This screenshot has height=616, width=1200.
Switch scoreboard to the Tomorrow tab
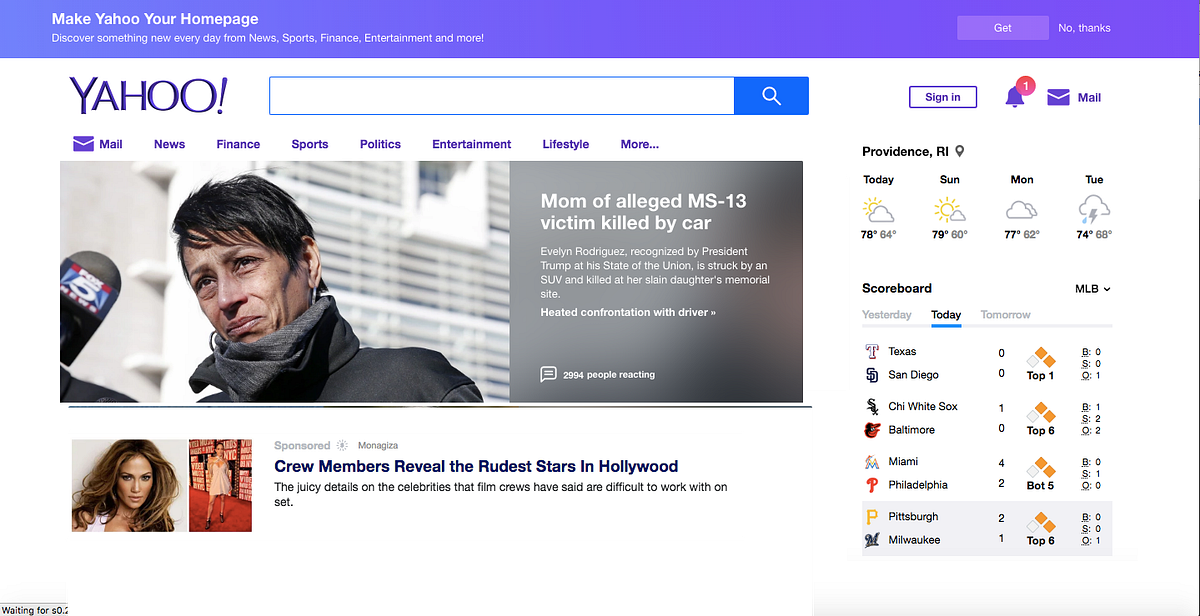click(1004, 314)
